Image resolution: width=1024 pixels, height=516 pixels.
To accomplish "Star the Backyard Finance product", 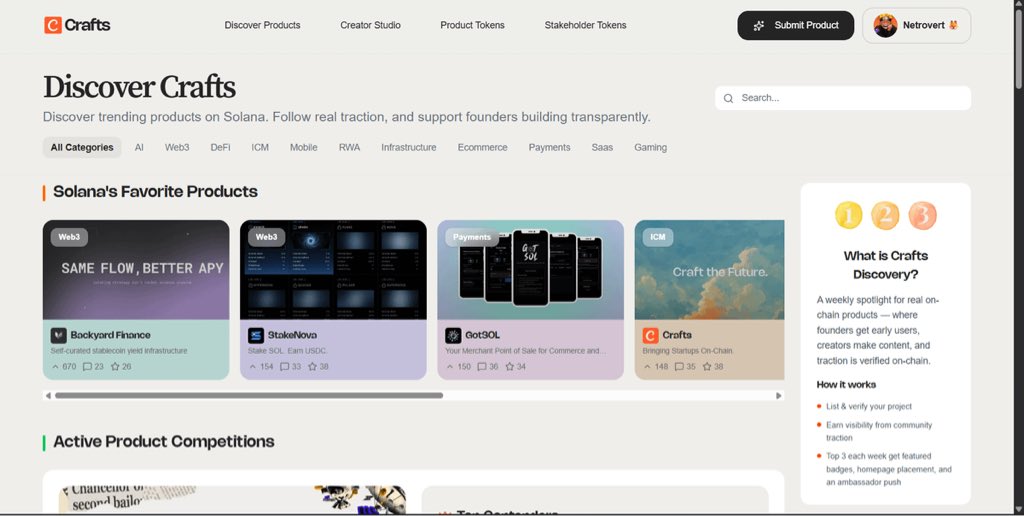I will [115, 366].
